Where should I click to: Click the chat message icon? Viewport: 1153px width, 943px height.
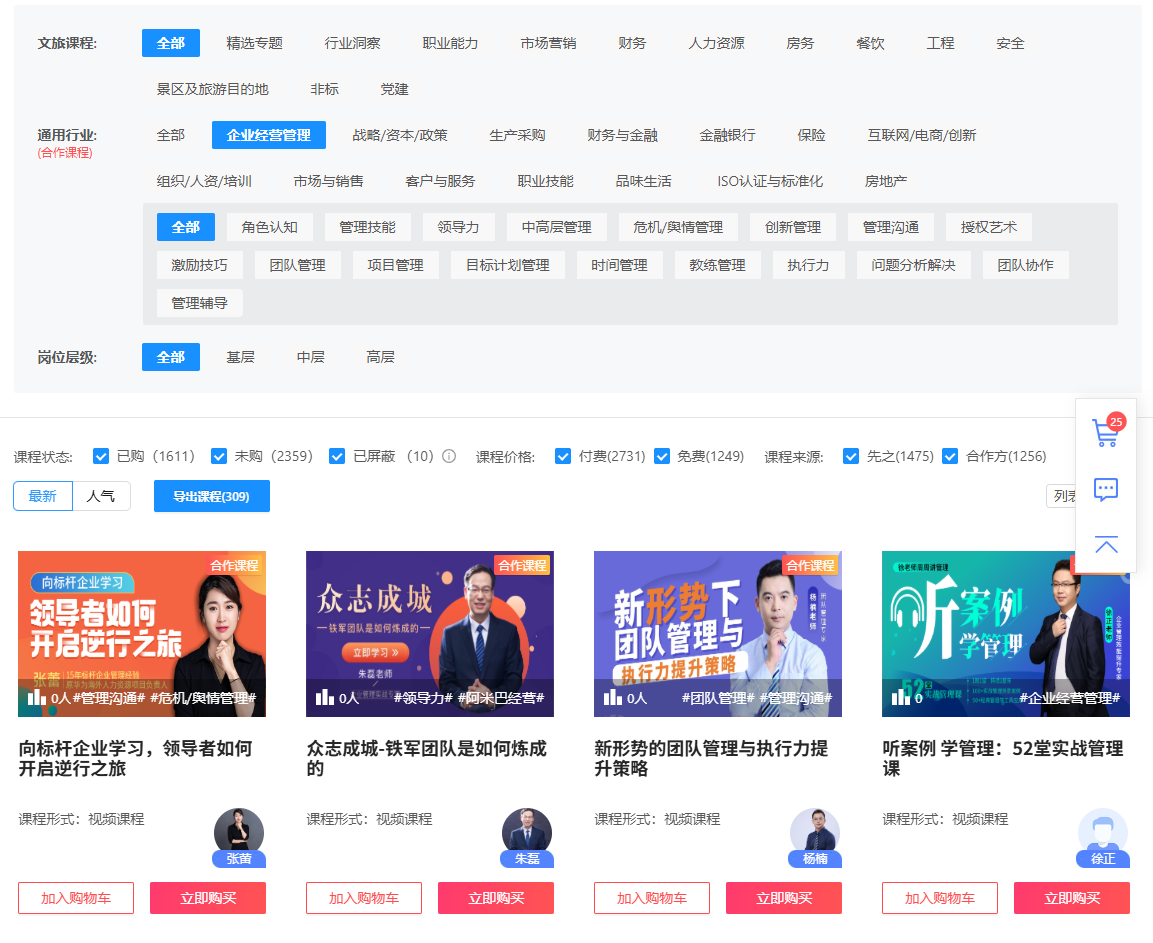click(x=1105, y=489)
